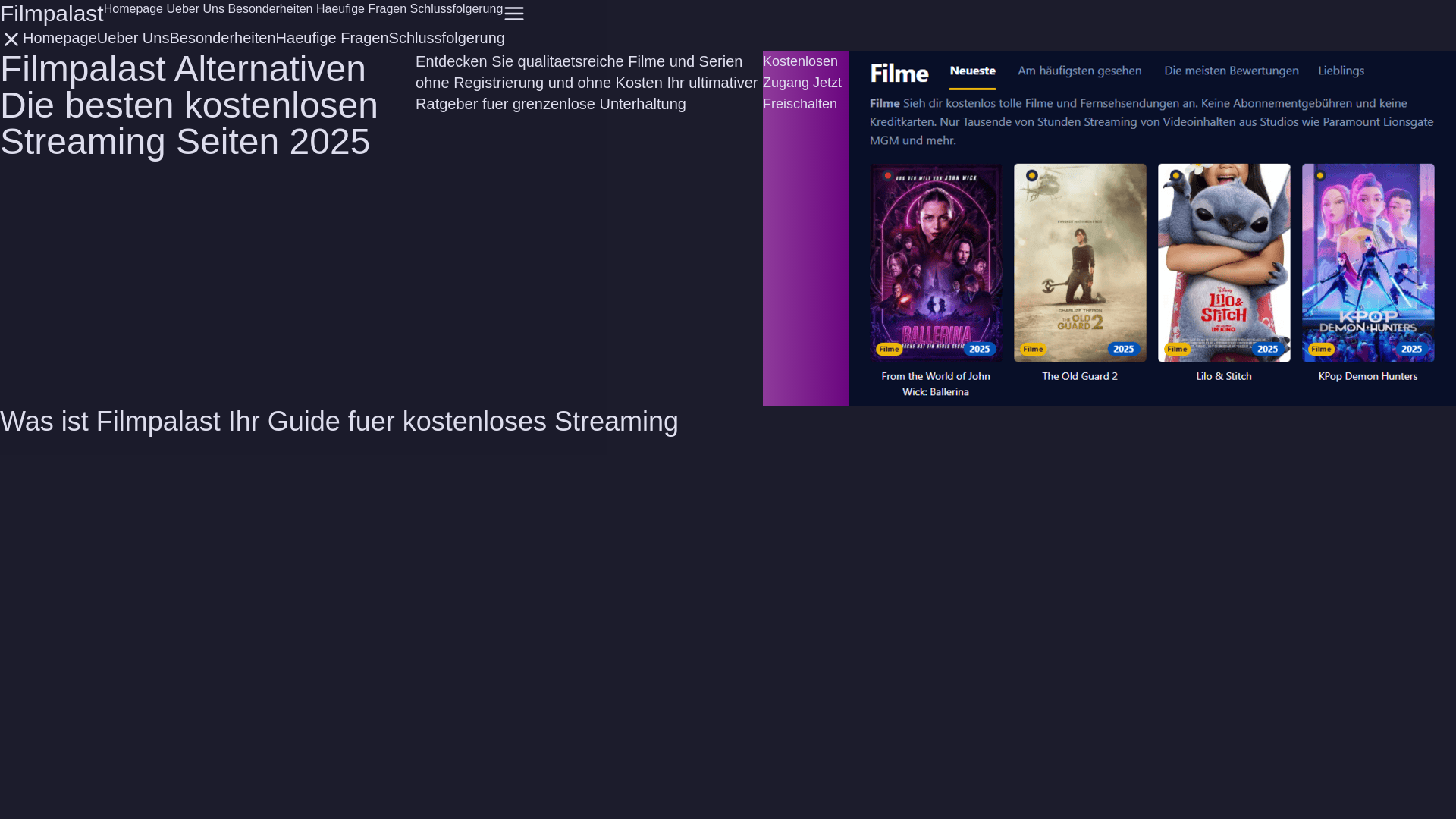Screen dimensions: 1456x819
Task: Click Filme badge on Ballerina poster
Action: tap(889, 349)
